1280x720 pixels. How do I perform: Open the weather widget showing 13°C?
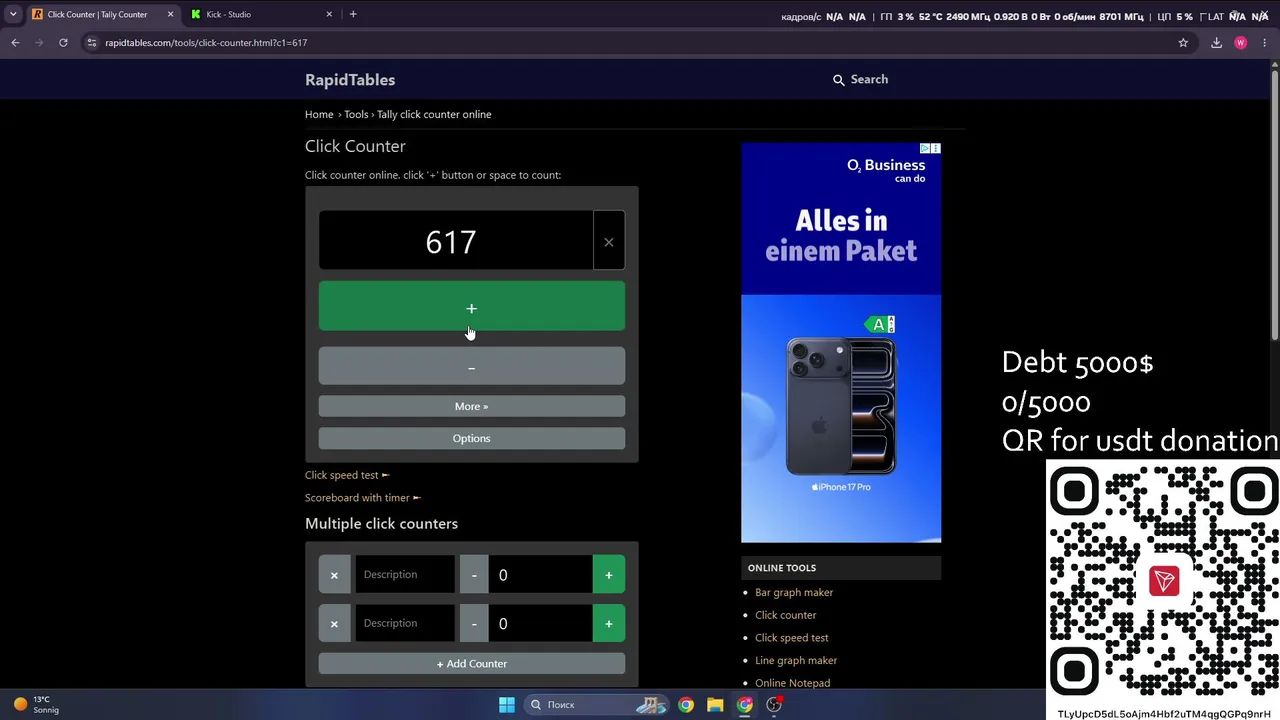point(36,705)
